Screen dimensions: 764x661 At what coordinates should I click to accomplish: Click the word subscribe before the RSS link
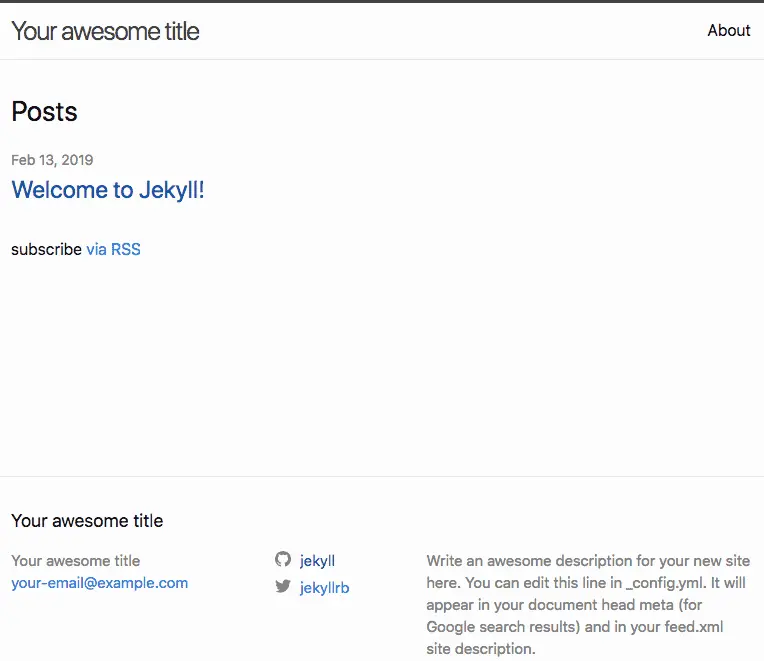click(x=46, y=249)
